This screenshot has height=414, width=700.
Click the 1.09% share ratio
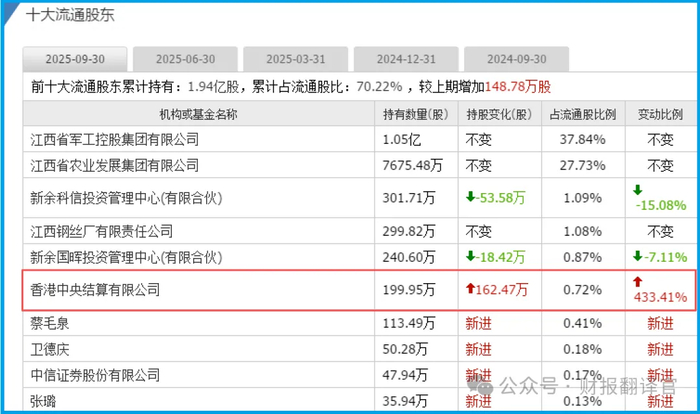[583, 198]
